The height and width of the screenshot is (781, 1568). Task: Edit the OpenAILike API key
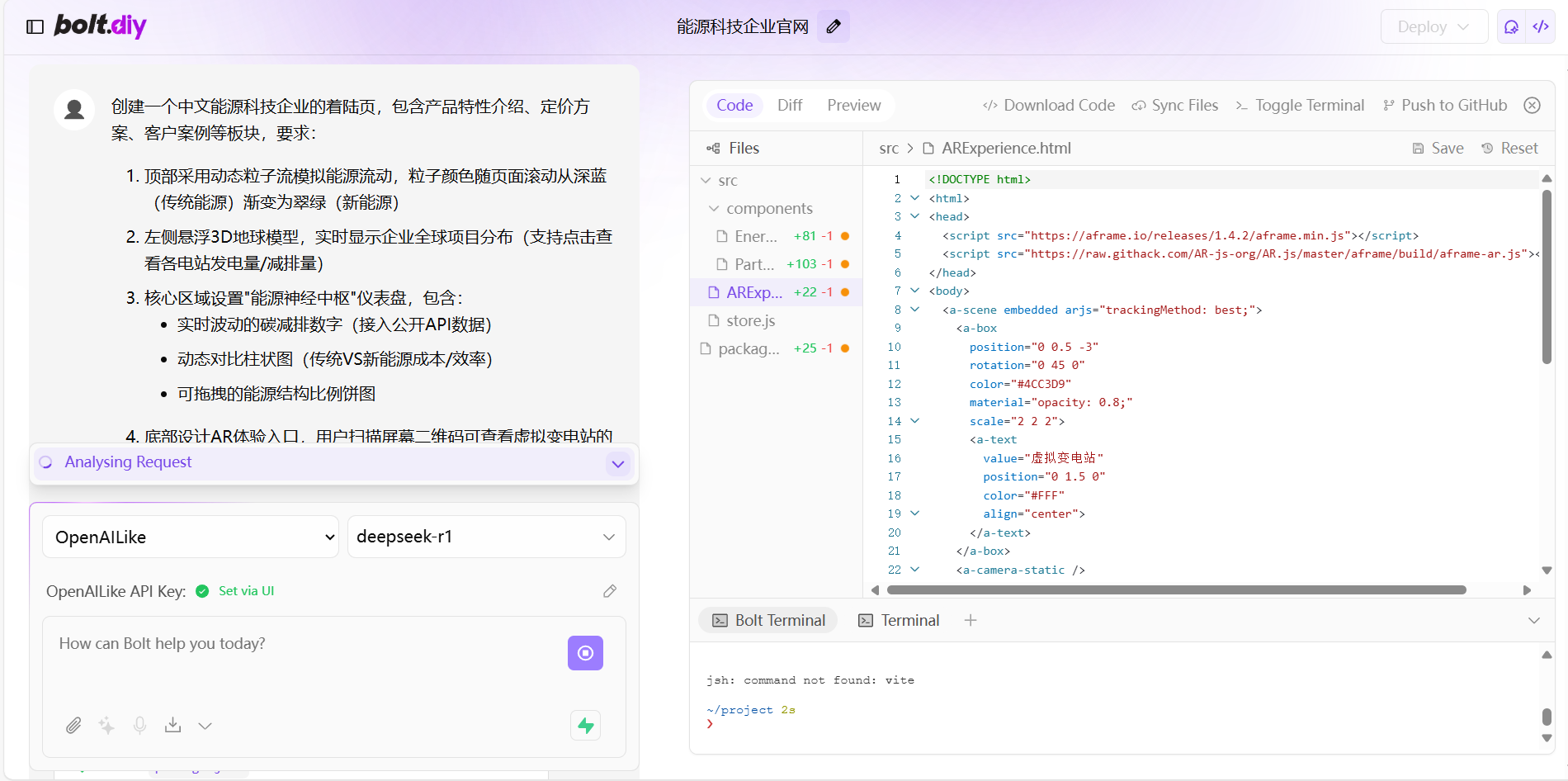click(610, 591)
